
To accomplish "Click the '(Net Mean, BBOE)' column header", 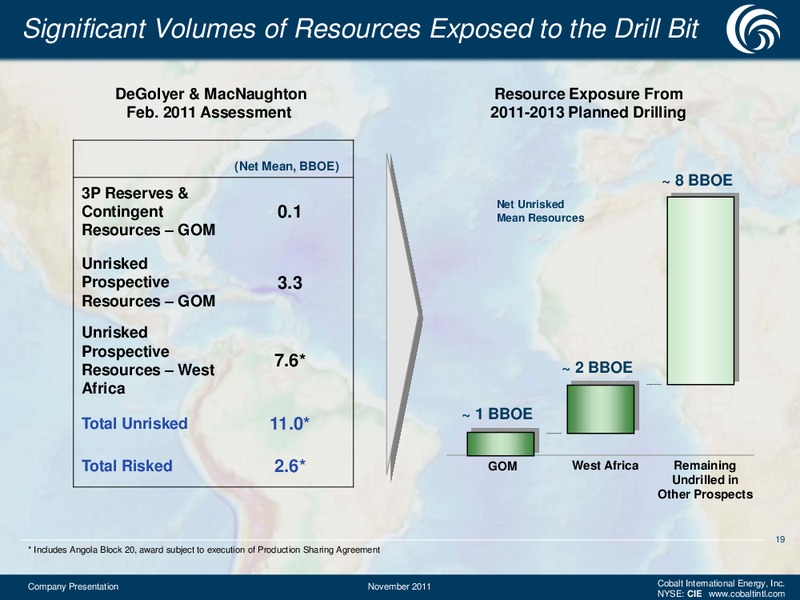I will click(x=286, y=166).
